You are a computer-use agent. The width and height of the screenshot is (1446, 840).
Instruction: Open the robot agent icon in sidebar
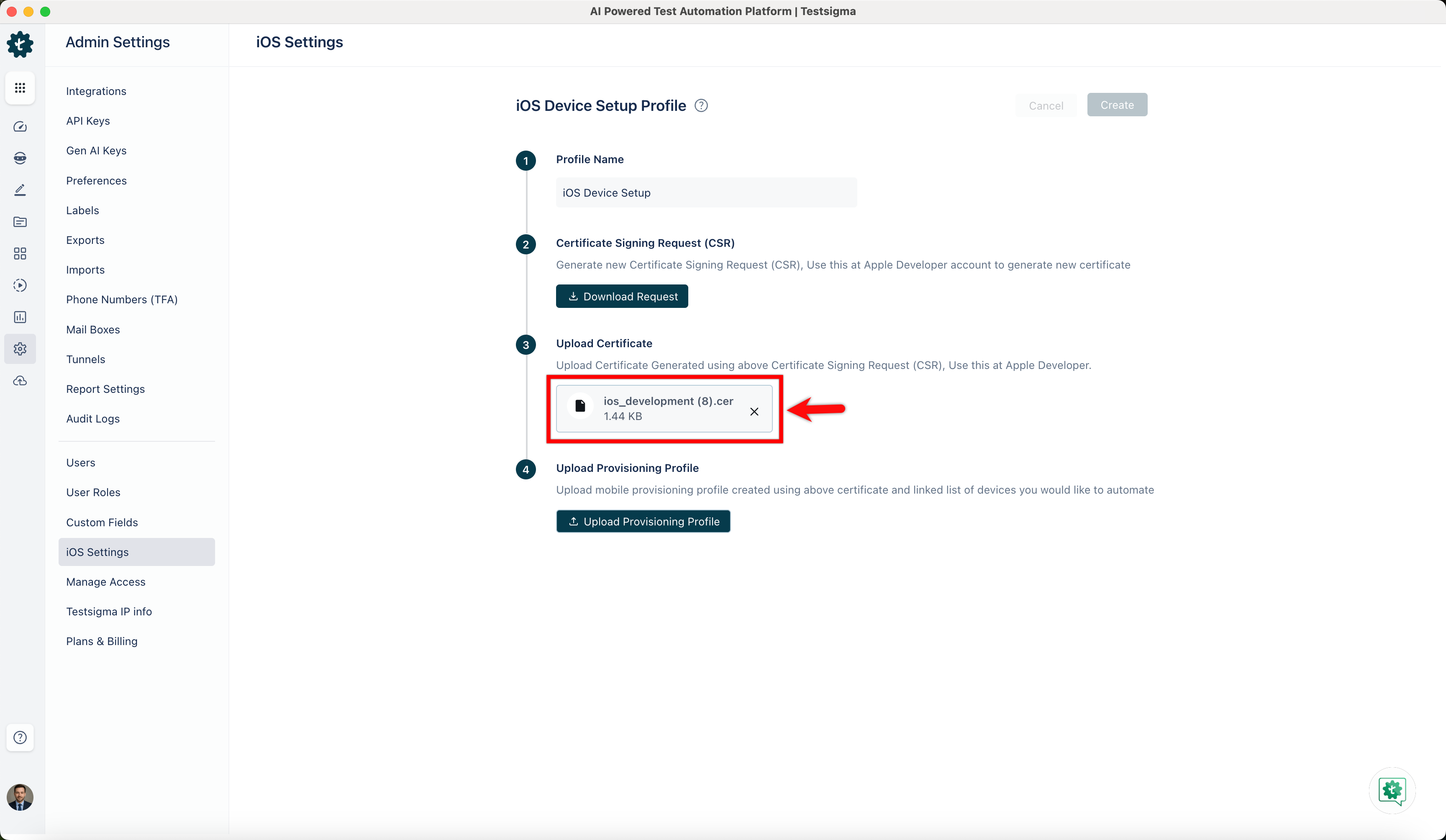(x=20, y=159)
